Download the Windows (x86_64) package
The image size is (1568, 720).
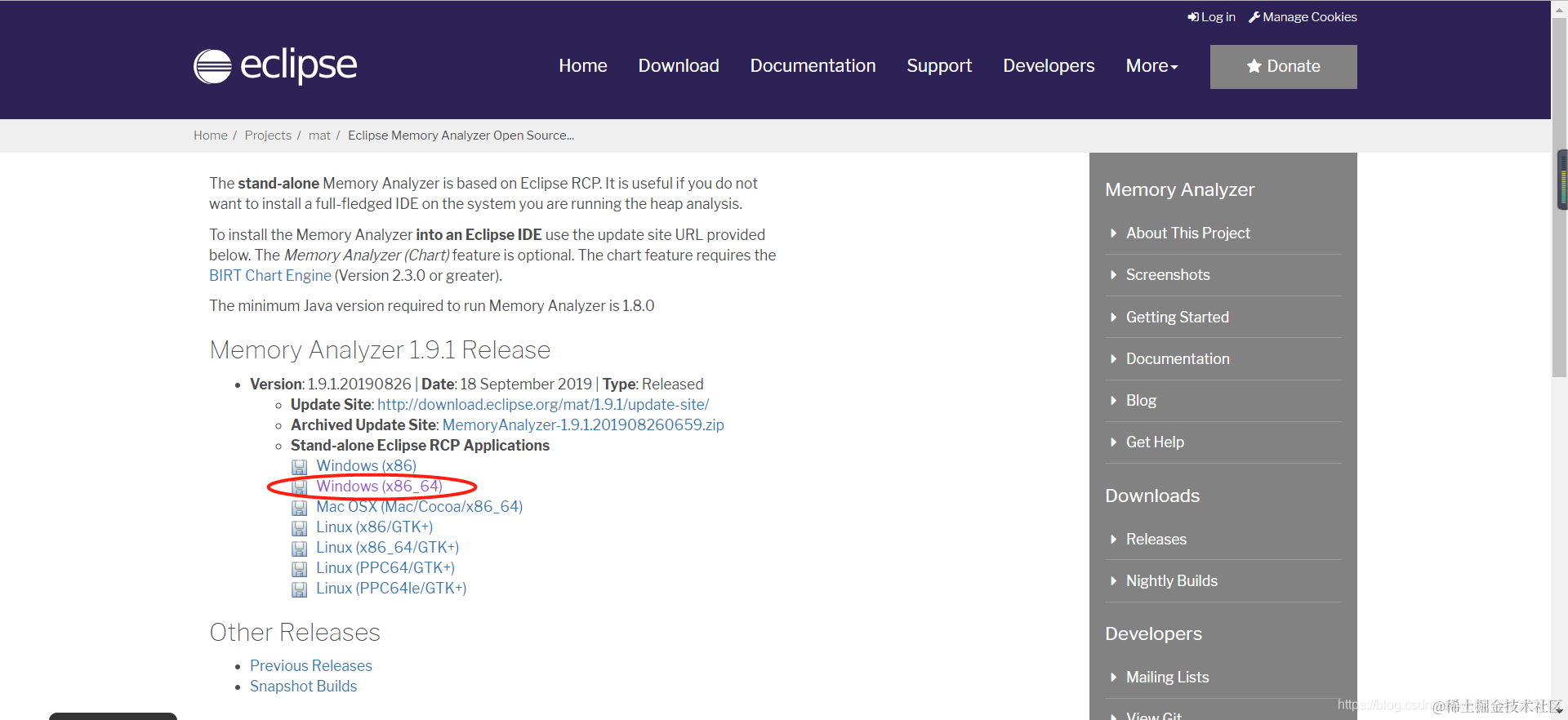[x=379, y=487]
